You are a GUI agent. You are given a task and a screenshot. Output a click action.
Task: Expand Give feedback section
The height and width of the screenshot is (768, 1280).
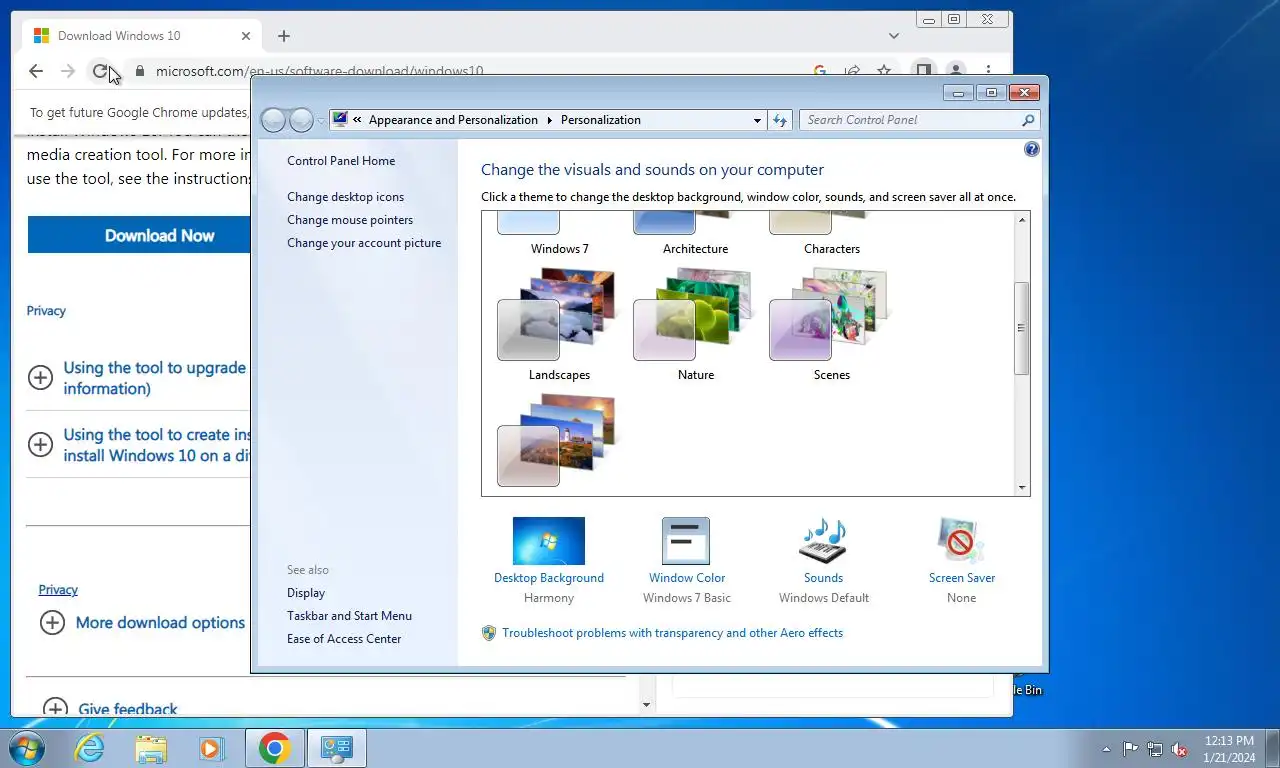(56, 709)
